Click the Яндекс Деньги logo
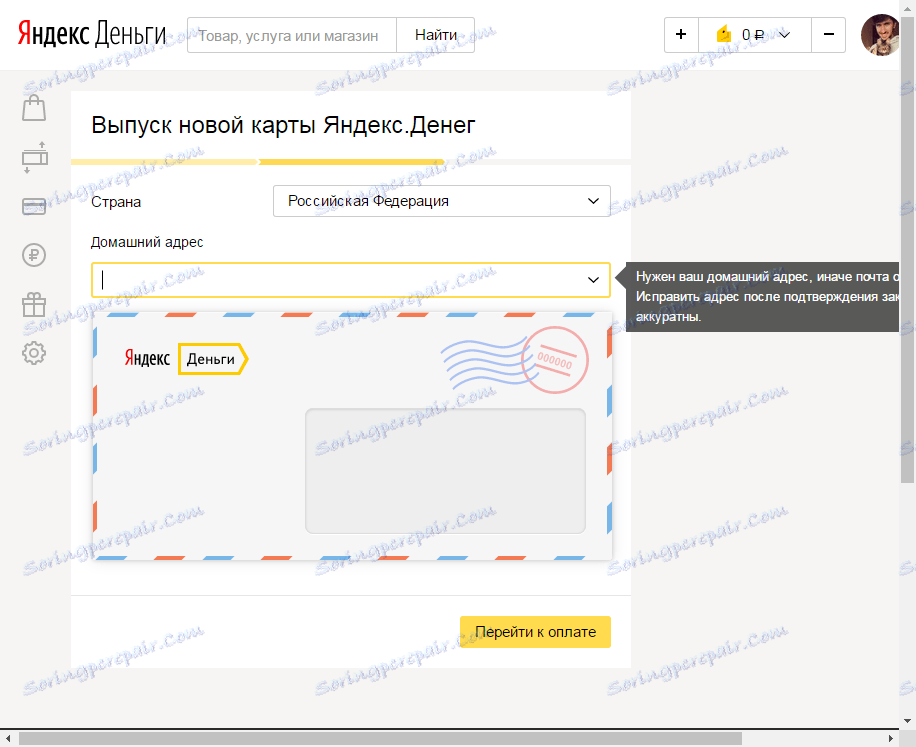The width and height of the screenshot is (916, 747). [92, 34]
